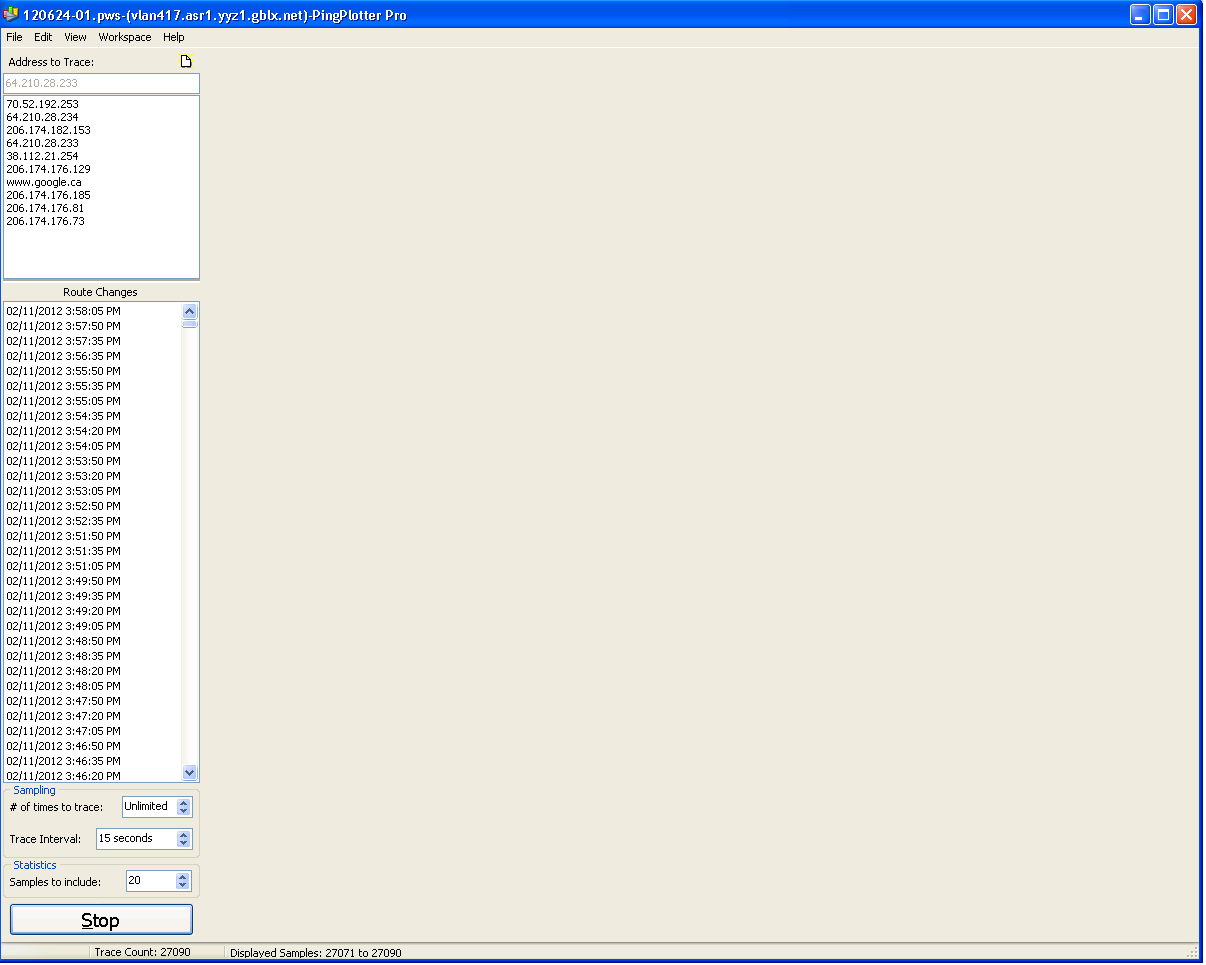Open the Help menu
The image size is (1206, 965).
click(x=174, y=37)
